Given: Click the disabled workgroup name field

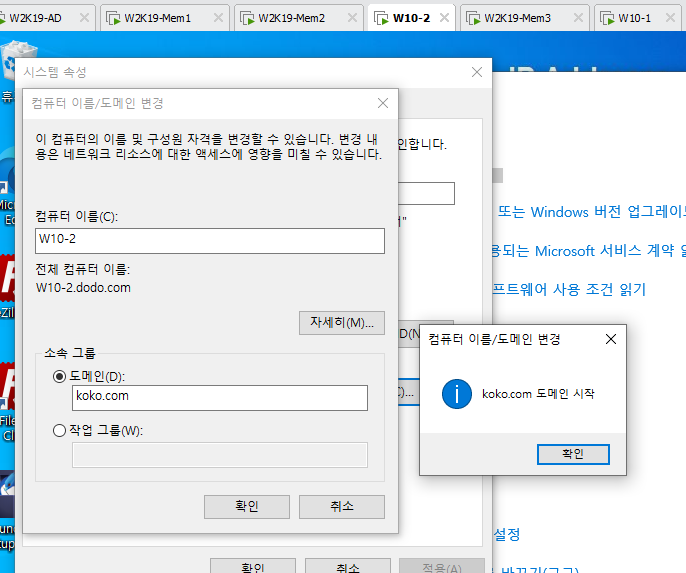Looking at the screenshot, I should click(x=220, y=455).
